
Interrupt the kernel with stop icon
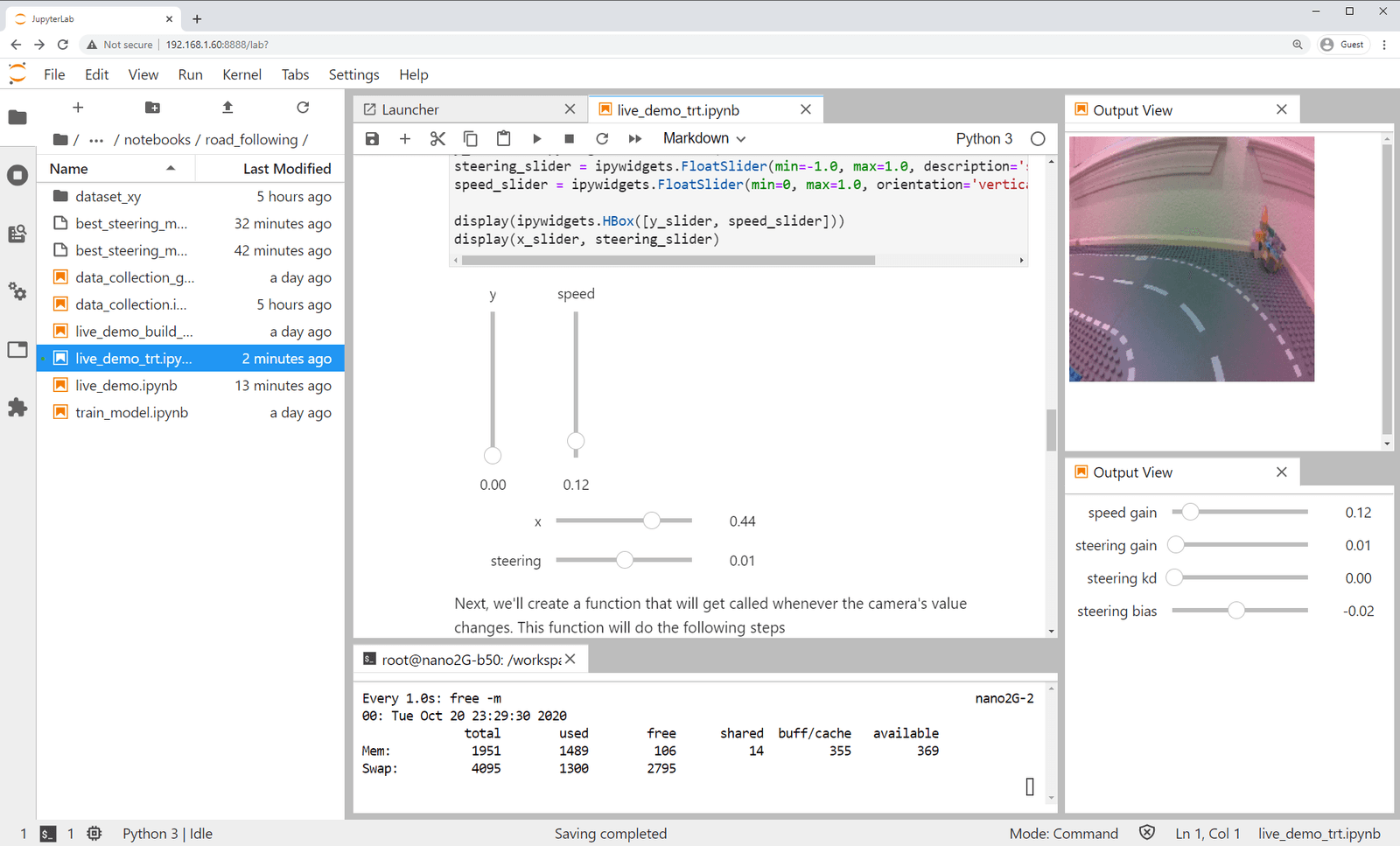coord(569,138)
